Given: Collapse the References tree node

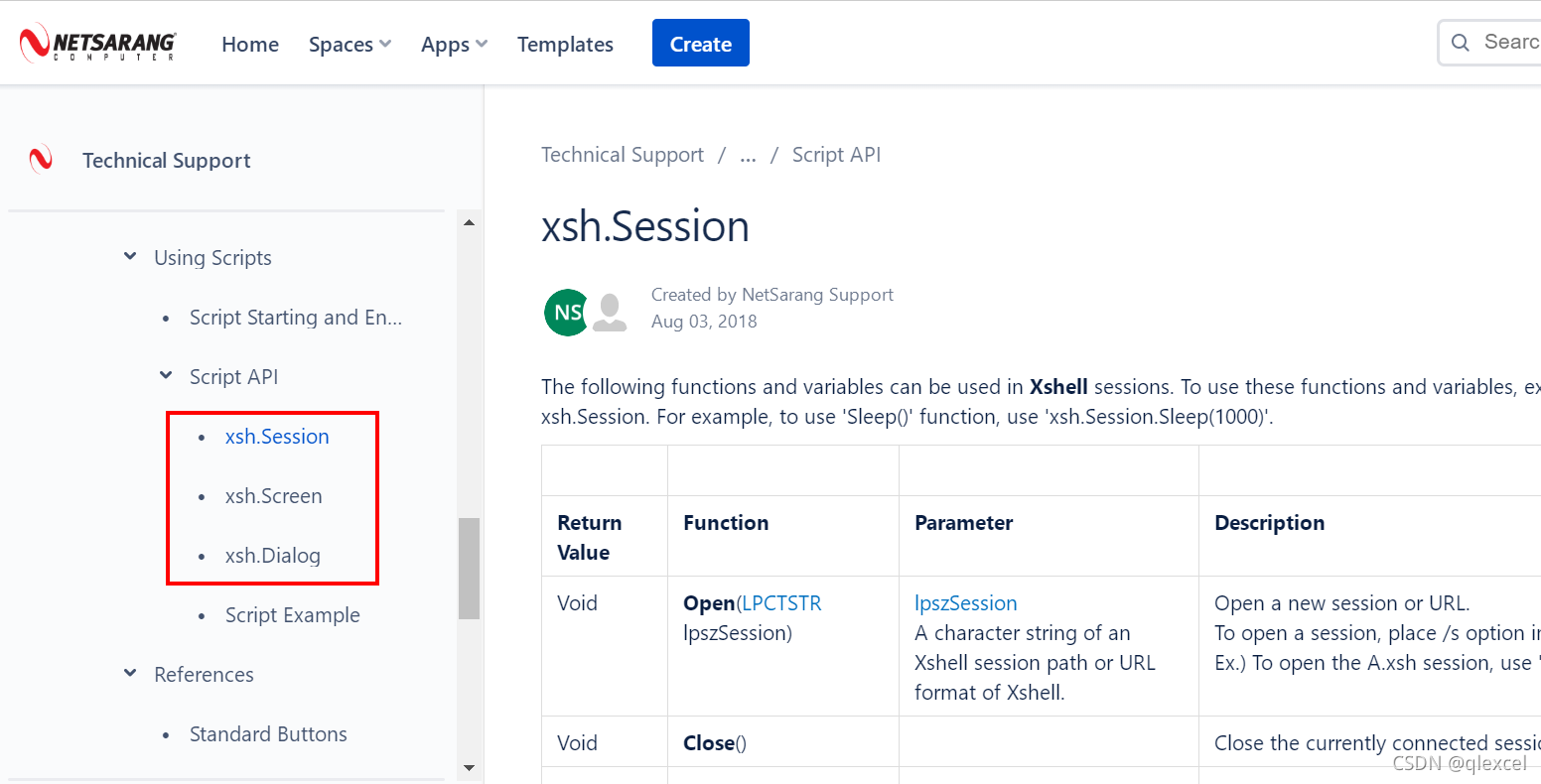Looking at the screenshot, I should [x=130, y=674].
